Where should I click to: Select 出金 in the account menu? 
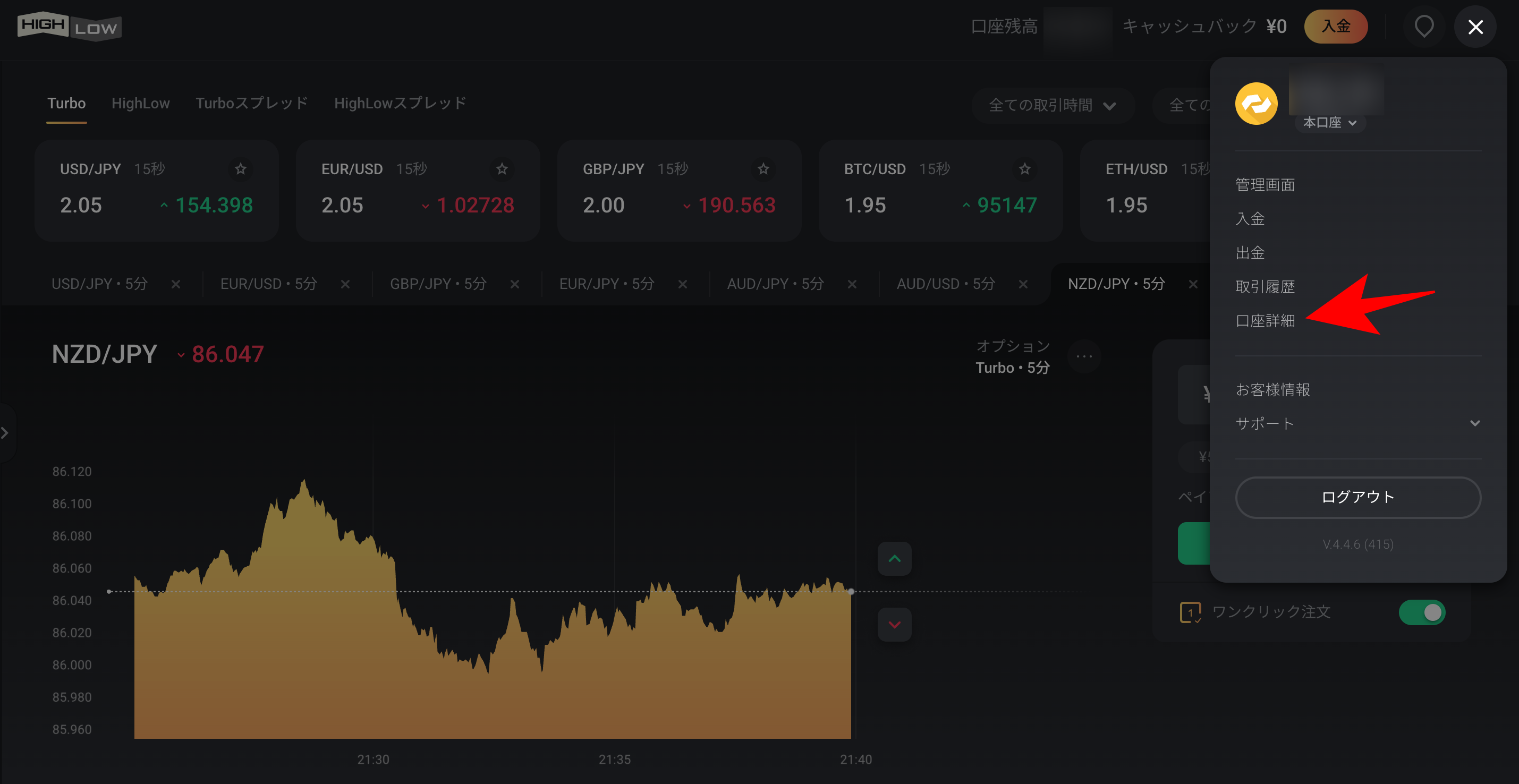point(1250,253)
